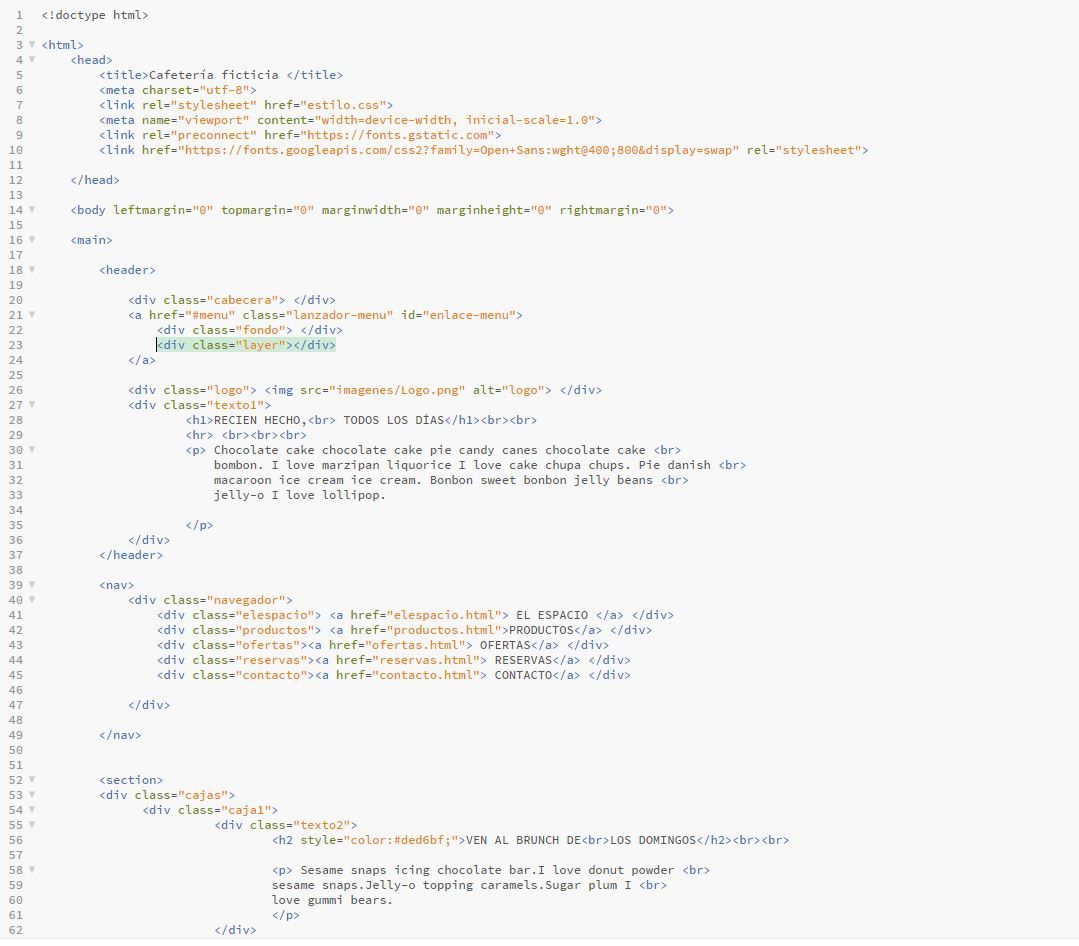Collapse the header fold on line 18
Viewport: 1079px width, 946px height.
[x=32, y=270]
